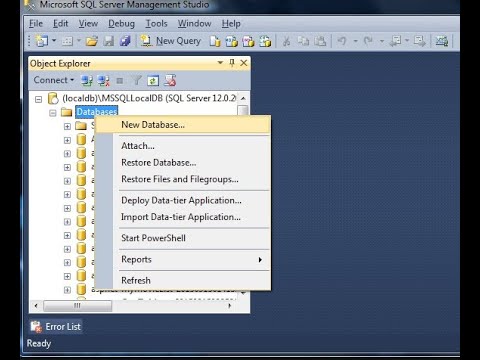This screenshot has width=480, height=360.
Task: Click the Save All icon
Action: [x=125, y=41]
